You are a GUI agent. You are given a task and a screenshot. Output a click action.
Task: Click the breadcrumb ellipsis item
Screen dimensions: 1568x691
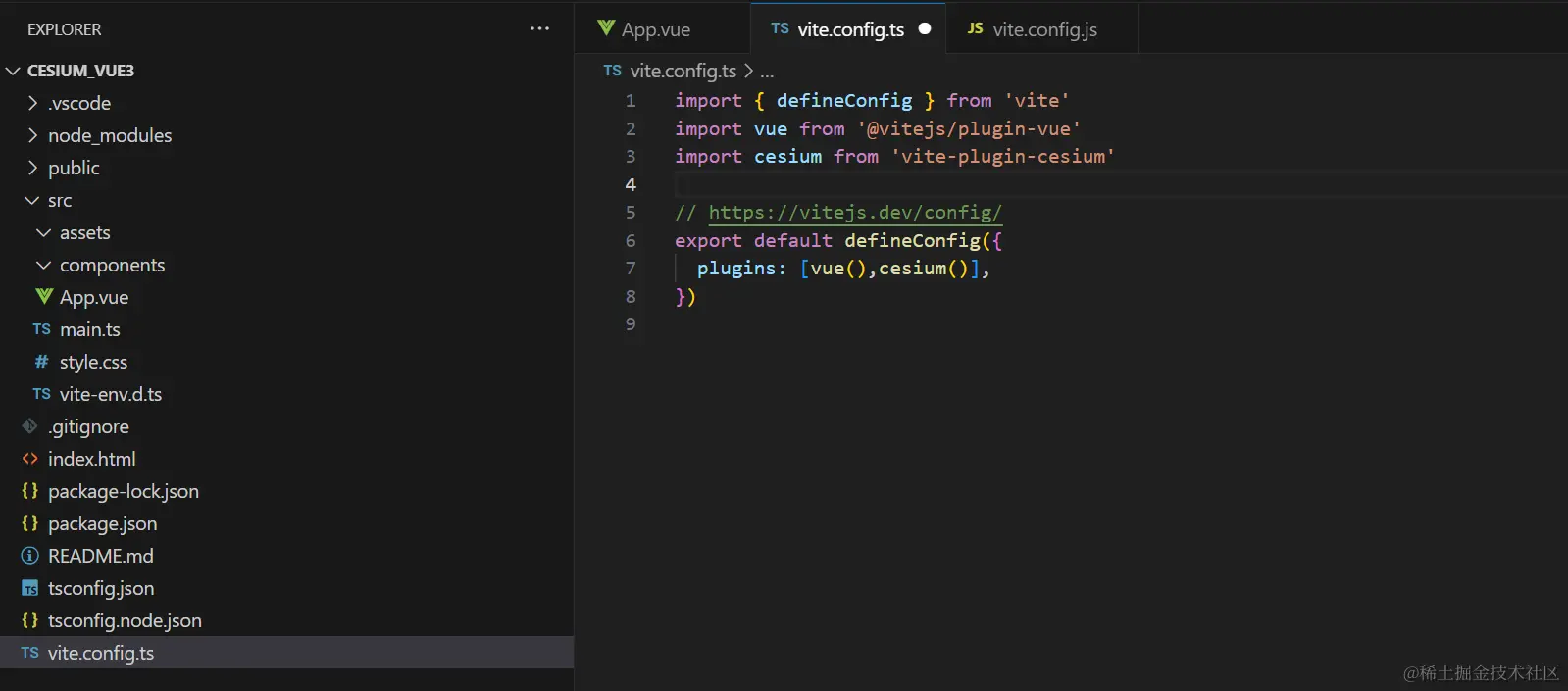point(767,71)
